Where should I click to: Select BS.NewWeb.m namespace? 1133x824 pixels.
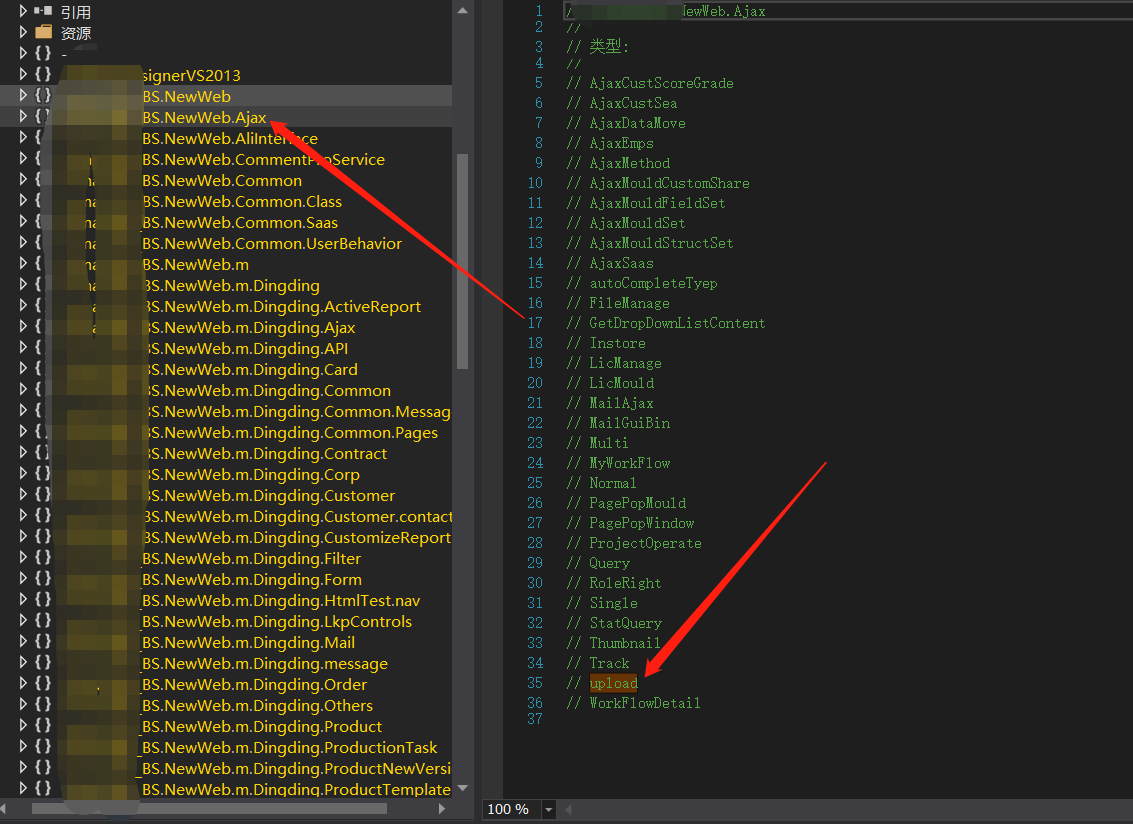(196, 264)
